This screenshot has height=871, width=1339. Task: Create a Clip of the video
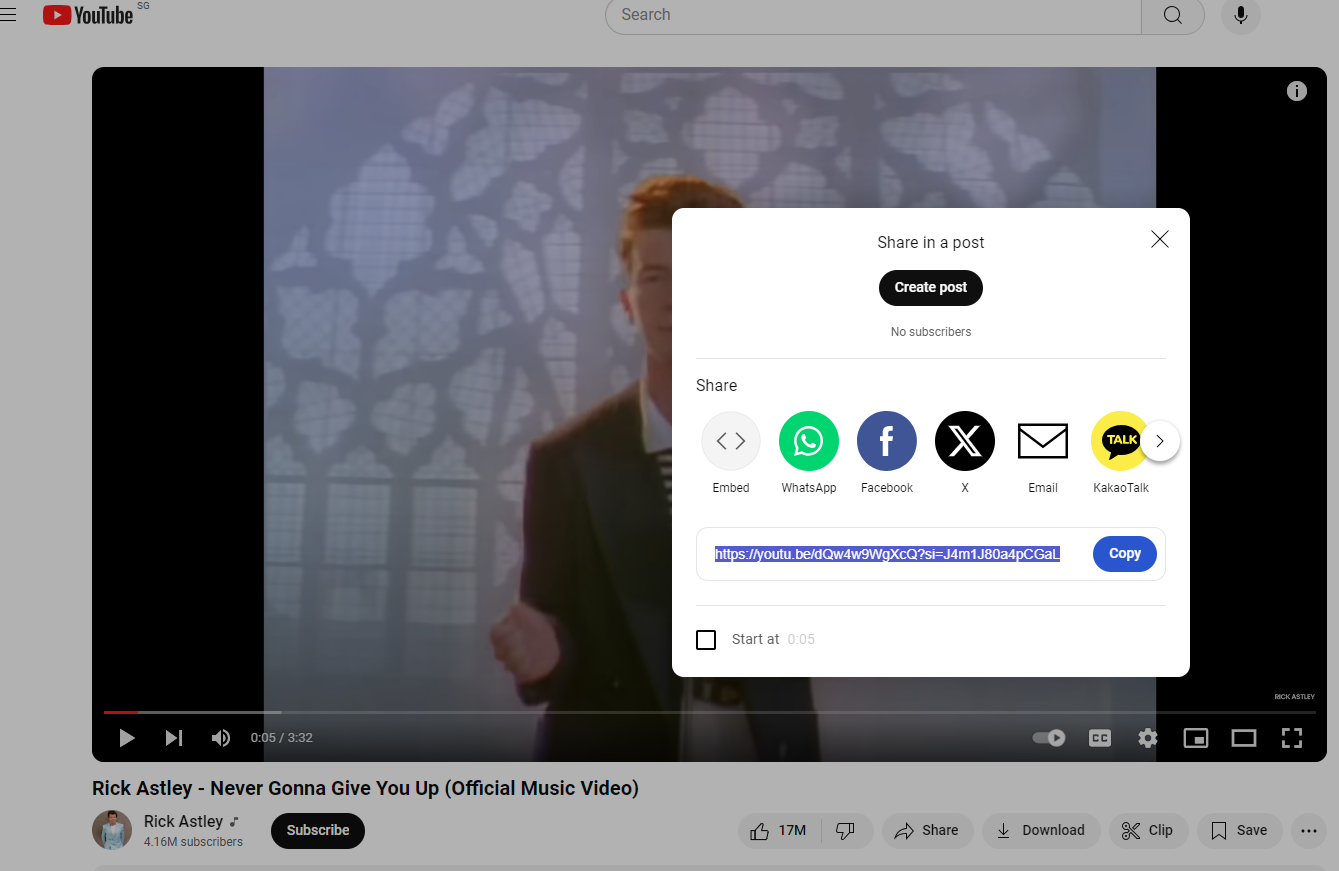pyautogui.click(x=1148, y=831)
